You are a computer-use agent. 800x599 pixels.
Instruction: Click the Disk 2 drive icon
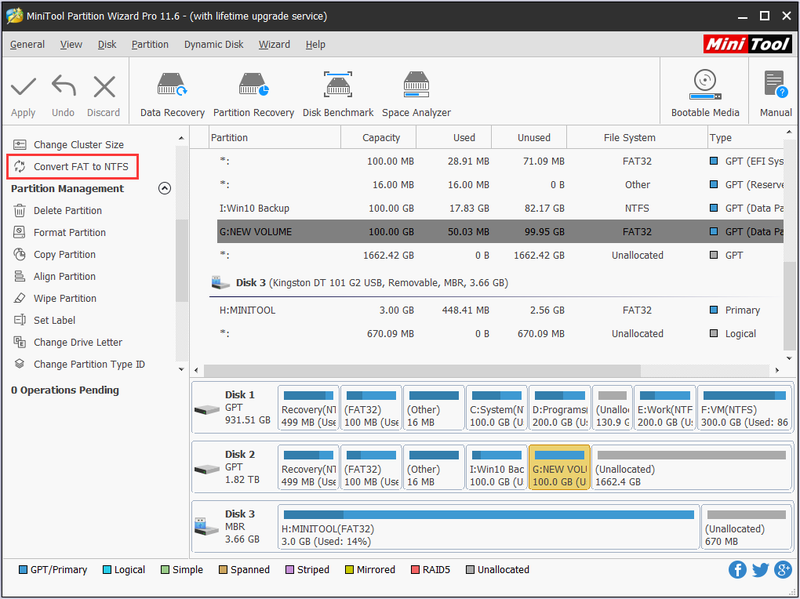pyautogui.click(x=207, y=468)
